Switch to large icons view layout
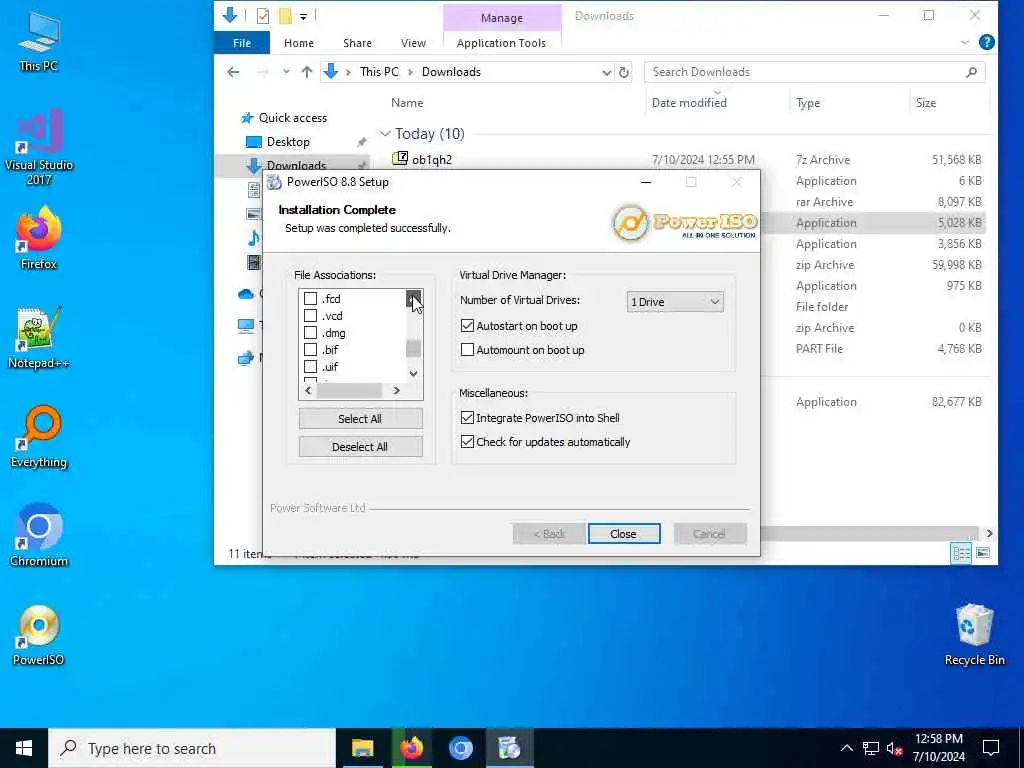Image resolution: width=1024 pixels, height=768 pixels. [983, 554]
